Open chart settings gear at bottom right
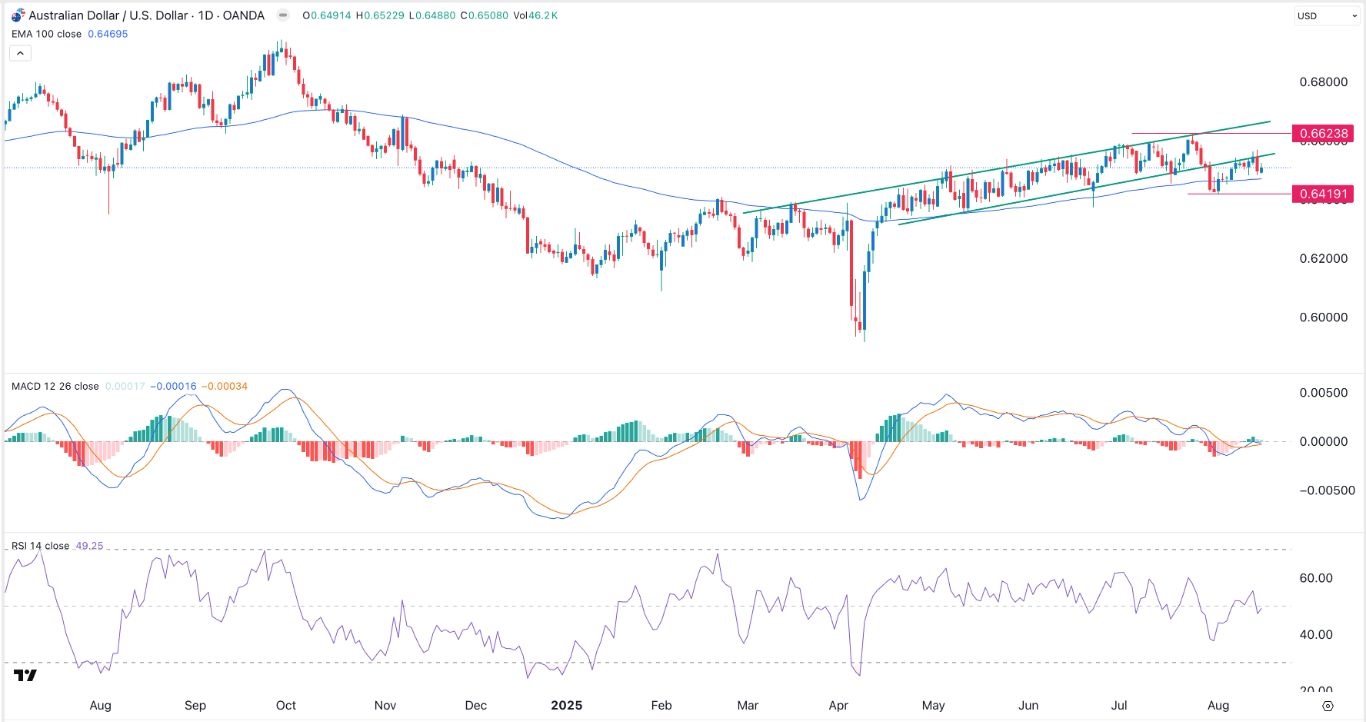 [x=1326, y=705]
